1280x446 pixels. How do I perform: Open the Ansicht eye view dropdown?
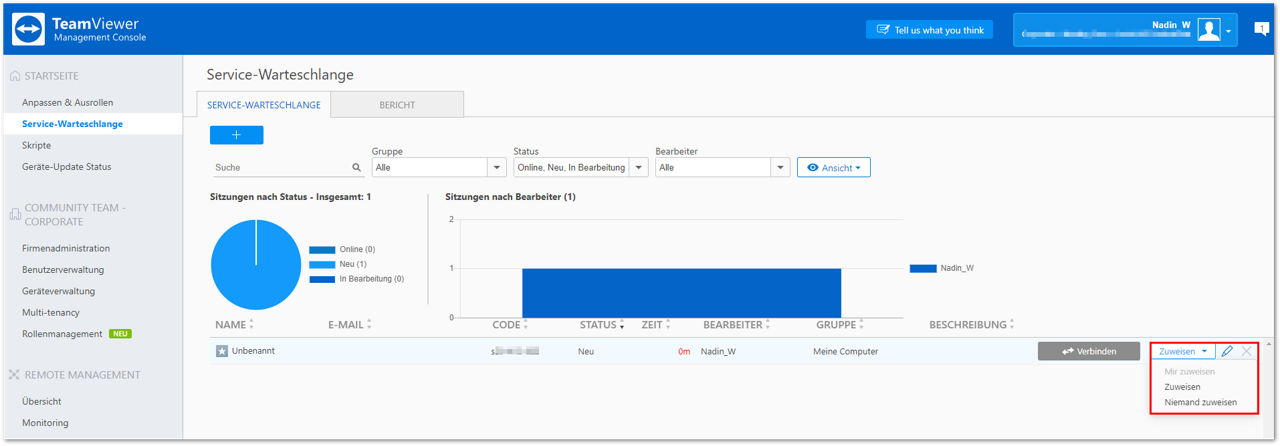click(x=833, y=168)
